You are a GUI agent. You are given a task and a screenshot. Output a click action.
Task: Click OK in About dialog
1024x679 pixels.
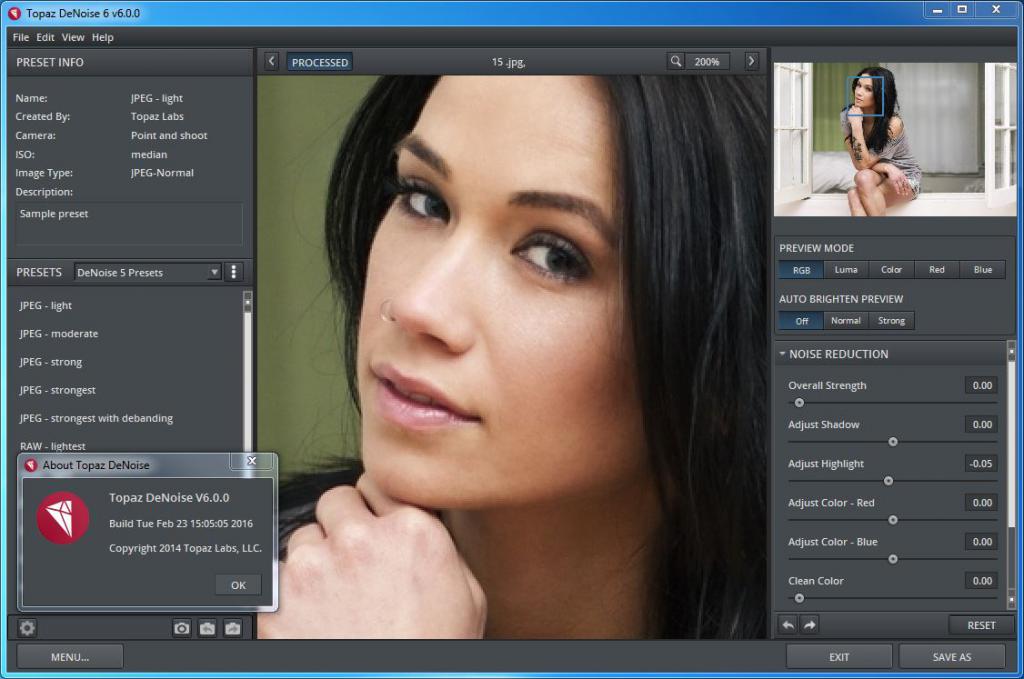(238, 585)
